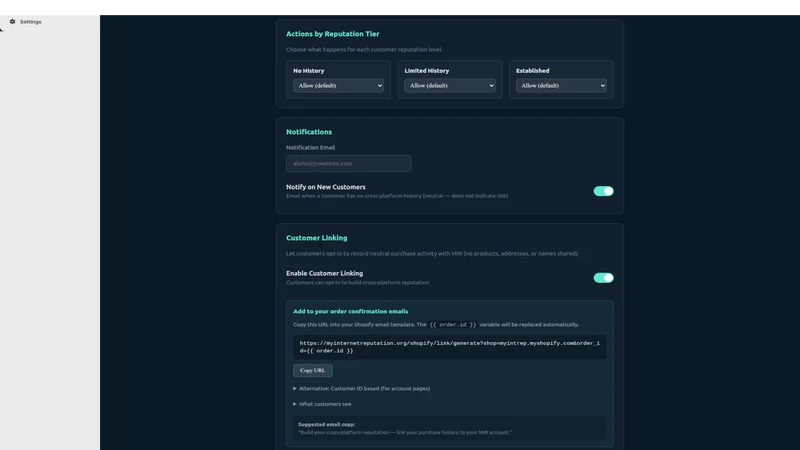Click the Notifications section heading
Viewport: 800px width, 450px height.
click(309, 132)
